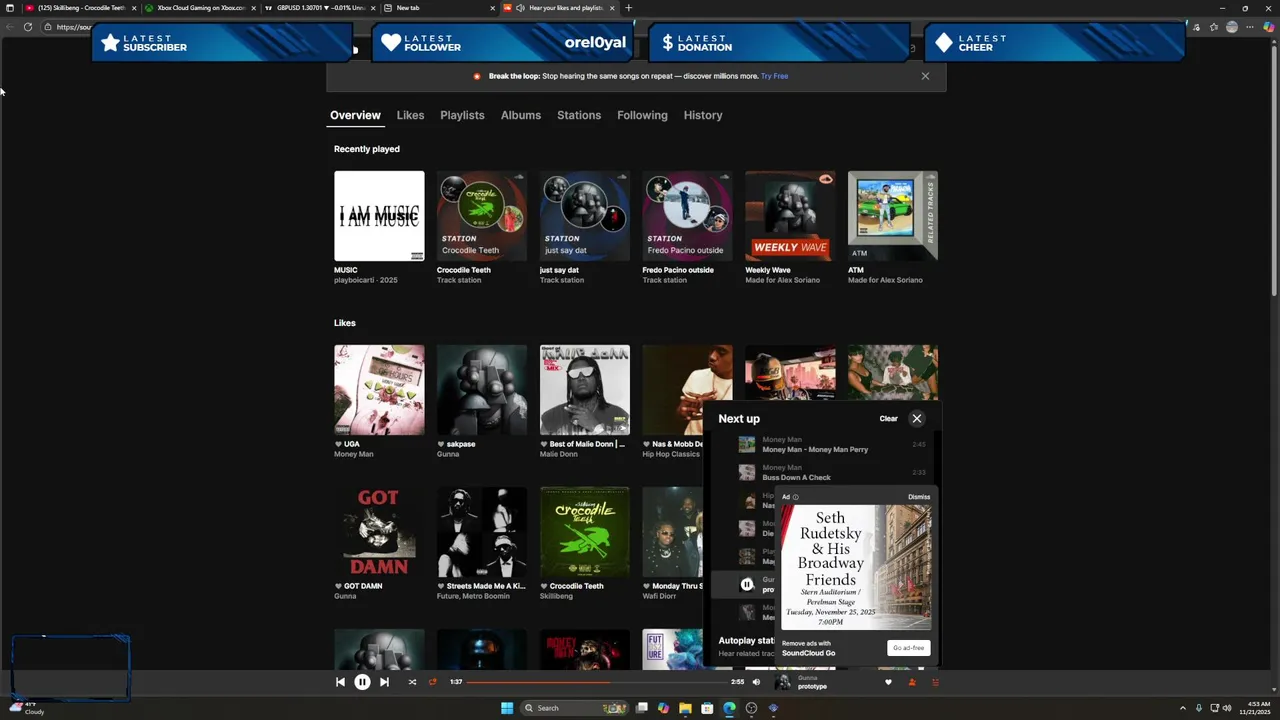Open the Crocodile Teeth track station
Viewport: 1280px width, 720px height.
click(482, 216)
